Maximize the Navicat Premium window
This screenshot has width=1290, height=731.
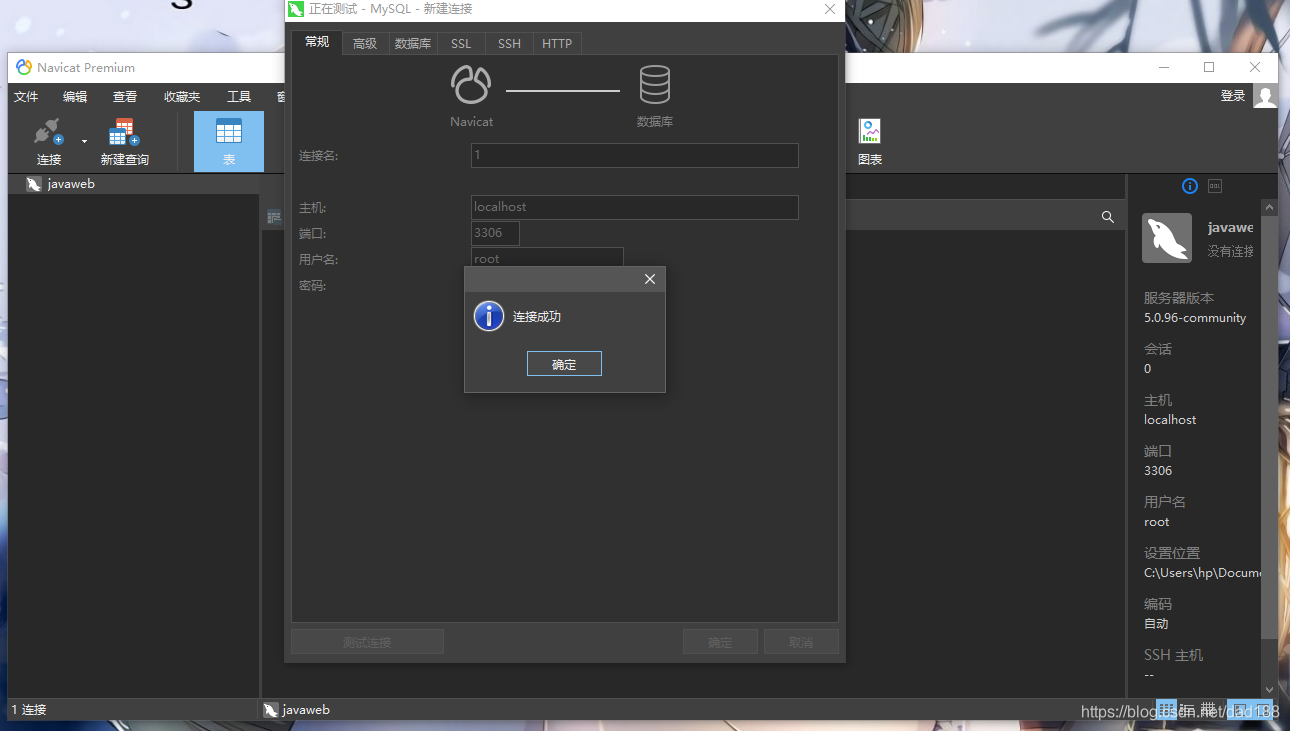tap(1209, 67)
